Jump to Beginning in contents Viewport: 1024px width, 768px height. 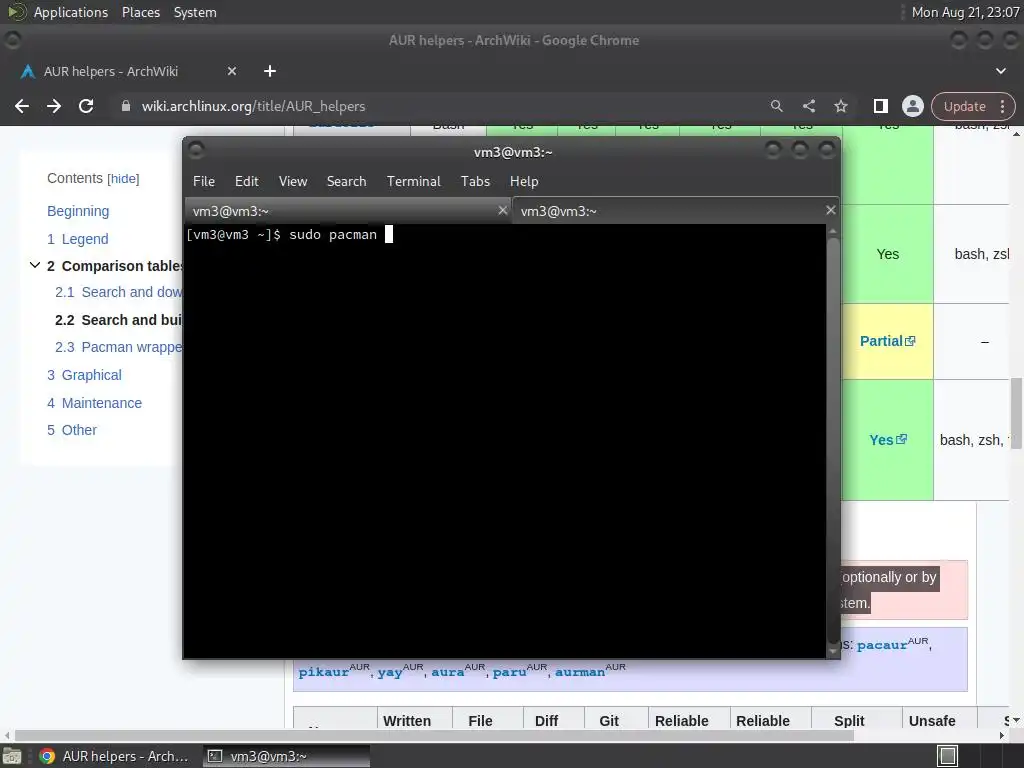78,211
